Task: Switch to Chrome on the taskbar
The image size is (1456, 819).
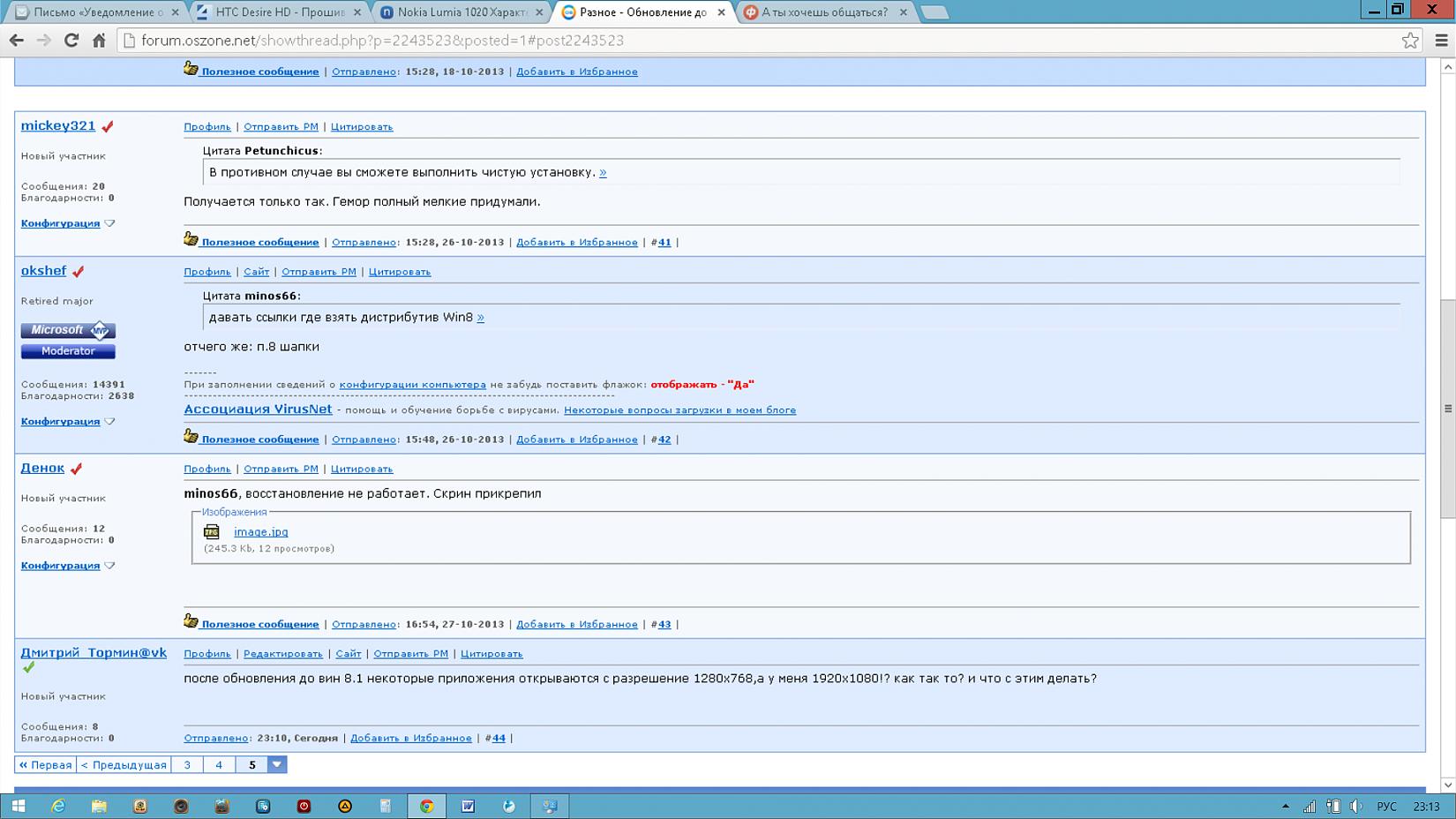Action: [427, 806]
